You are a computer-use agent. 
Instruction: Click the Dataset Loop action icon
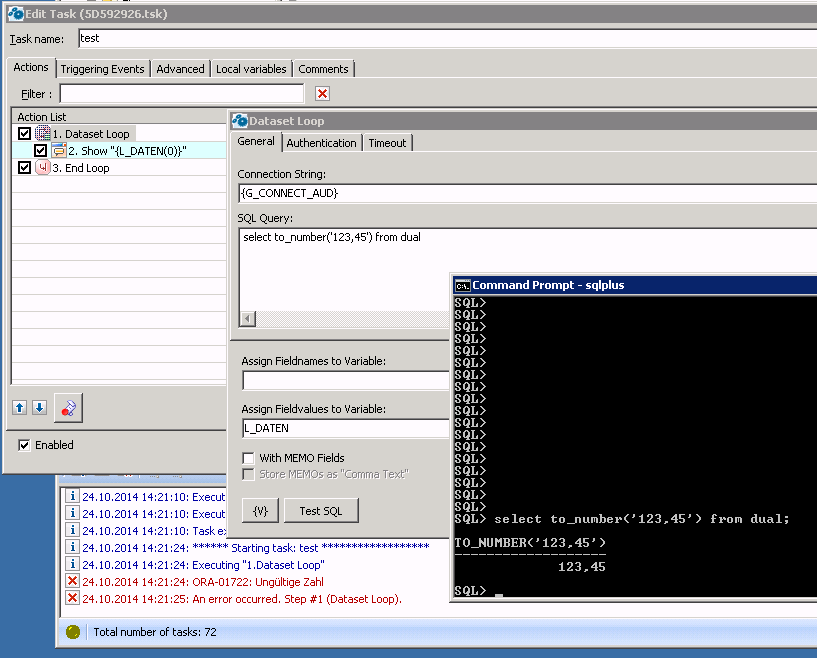[43, 134]
